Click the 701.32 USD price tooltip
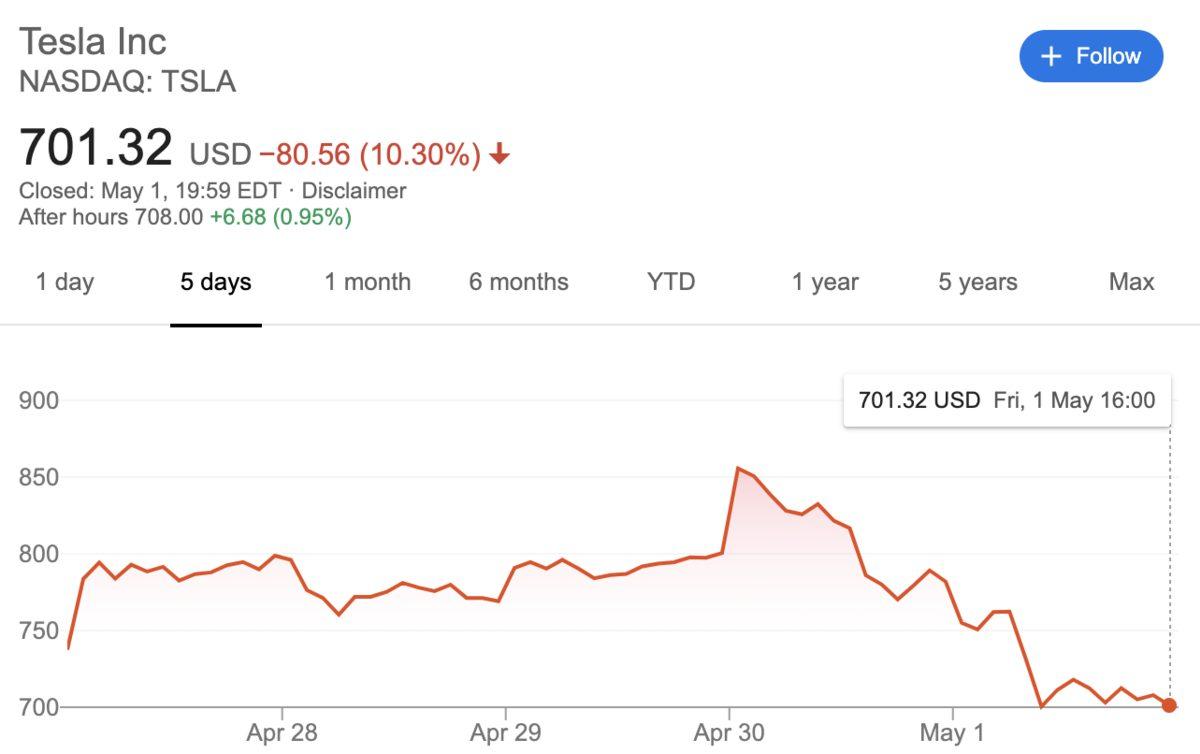Image resolution: width=1200 pixels, height=754 pixels. pos(1006,401)
